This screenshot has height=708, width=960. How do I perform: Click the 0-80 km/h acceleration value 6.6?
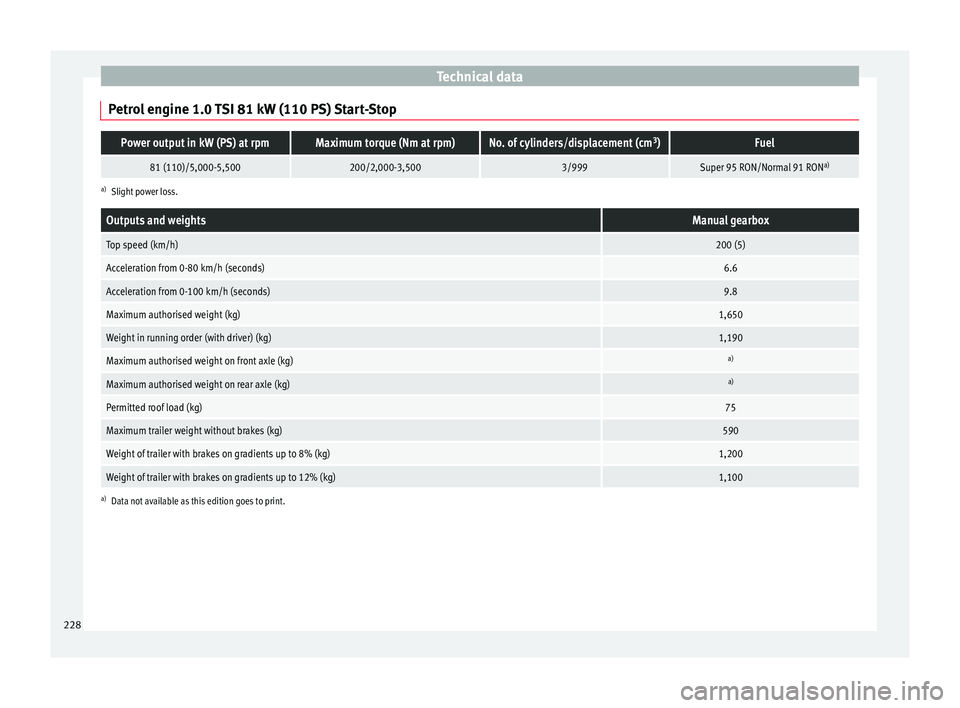click(x=729, y=268)
